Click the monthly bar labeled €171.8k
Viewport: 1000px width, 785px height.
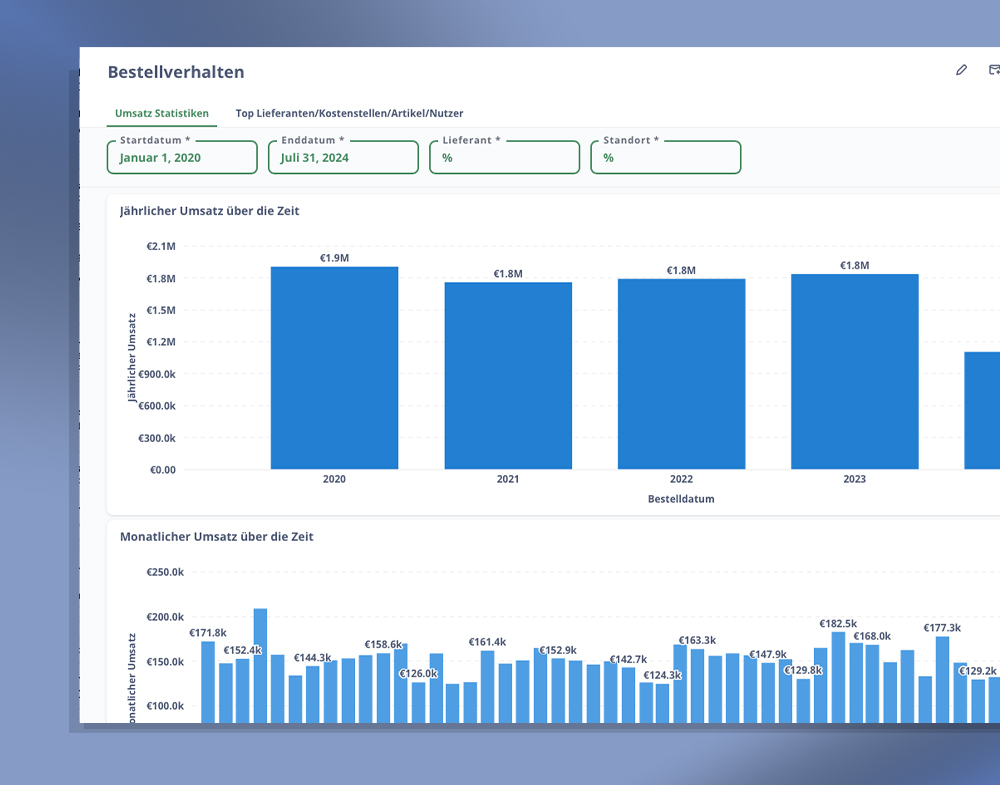pos(208,682)
